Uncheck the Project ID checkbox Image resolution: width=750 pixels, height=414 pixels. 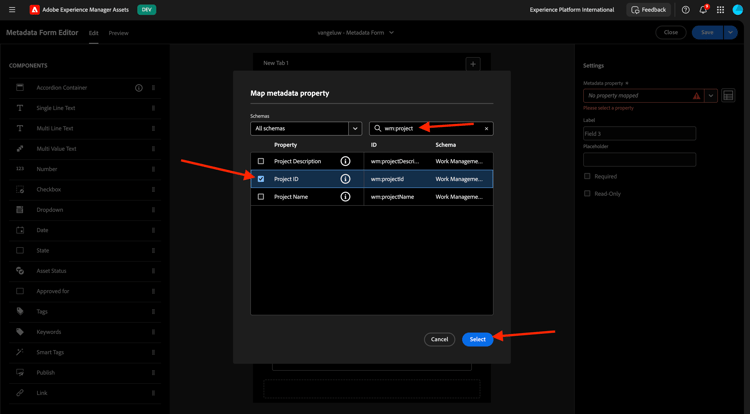coord(261,179)
